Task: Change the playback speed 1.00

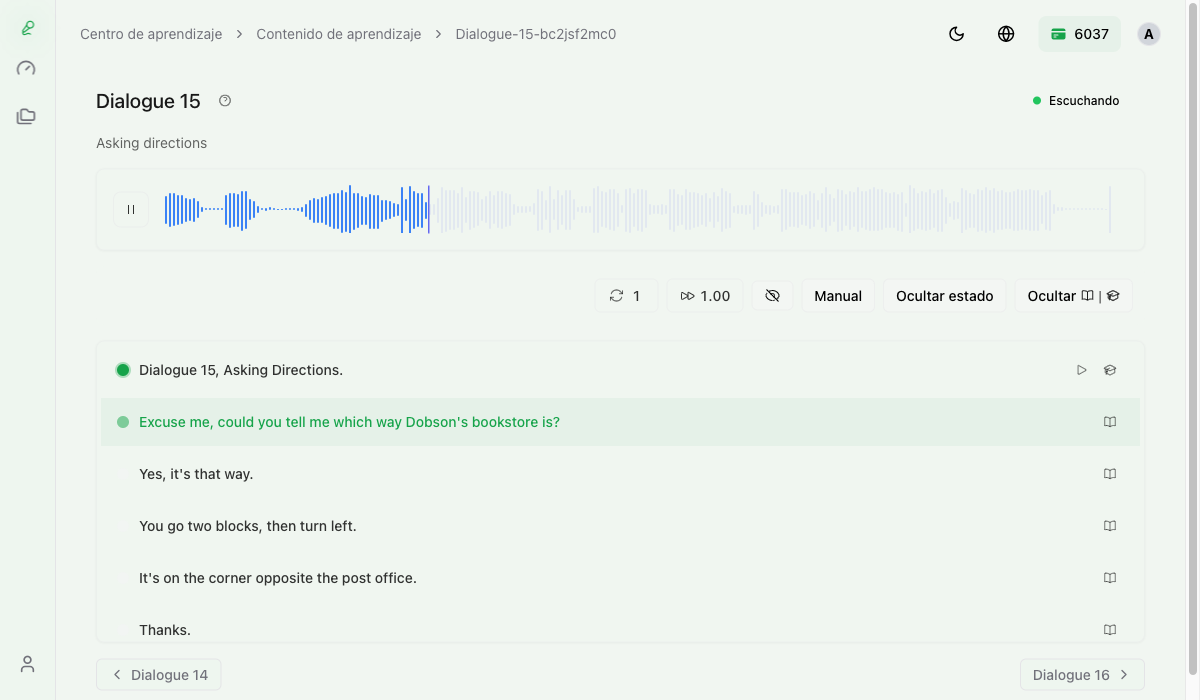Action: click(x=705, y=296)
